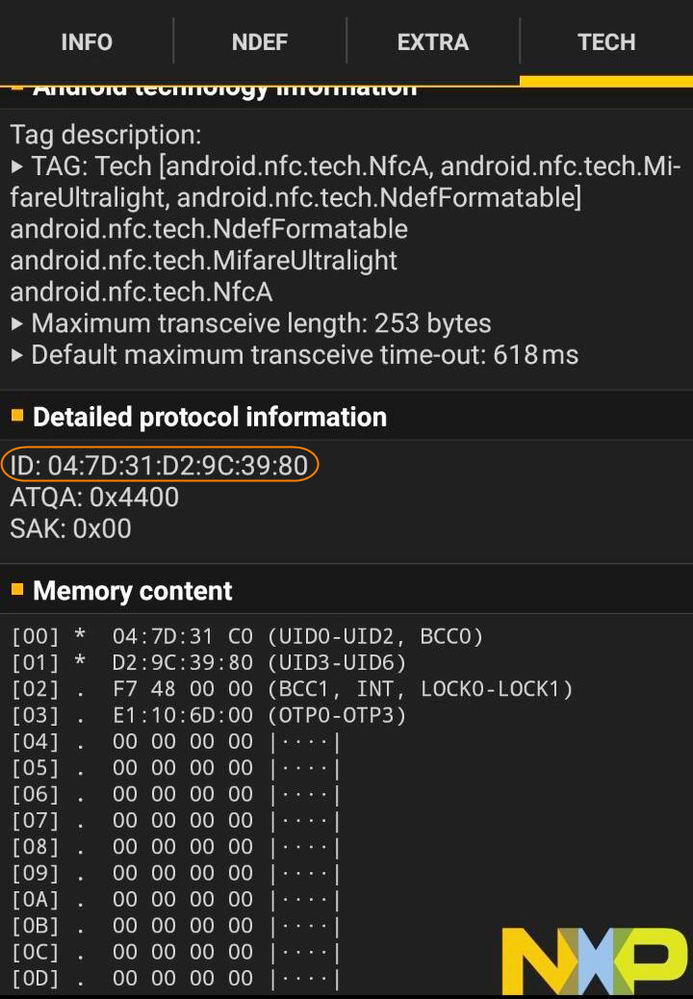
Task: Tap the circled ID 04:7D:31:D2:9C:39:80
Action: point(160,465)
